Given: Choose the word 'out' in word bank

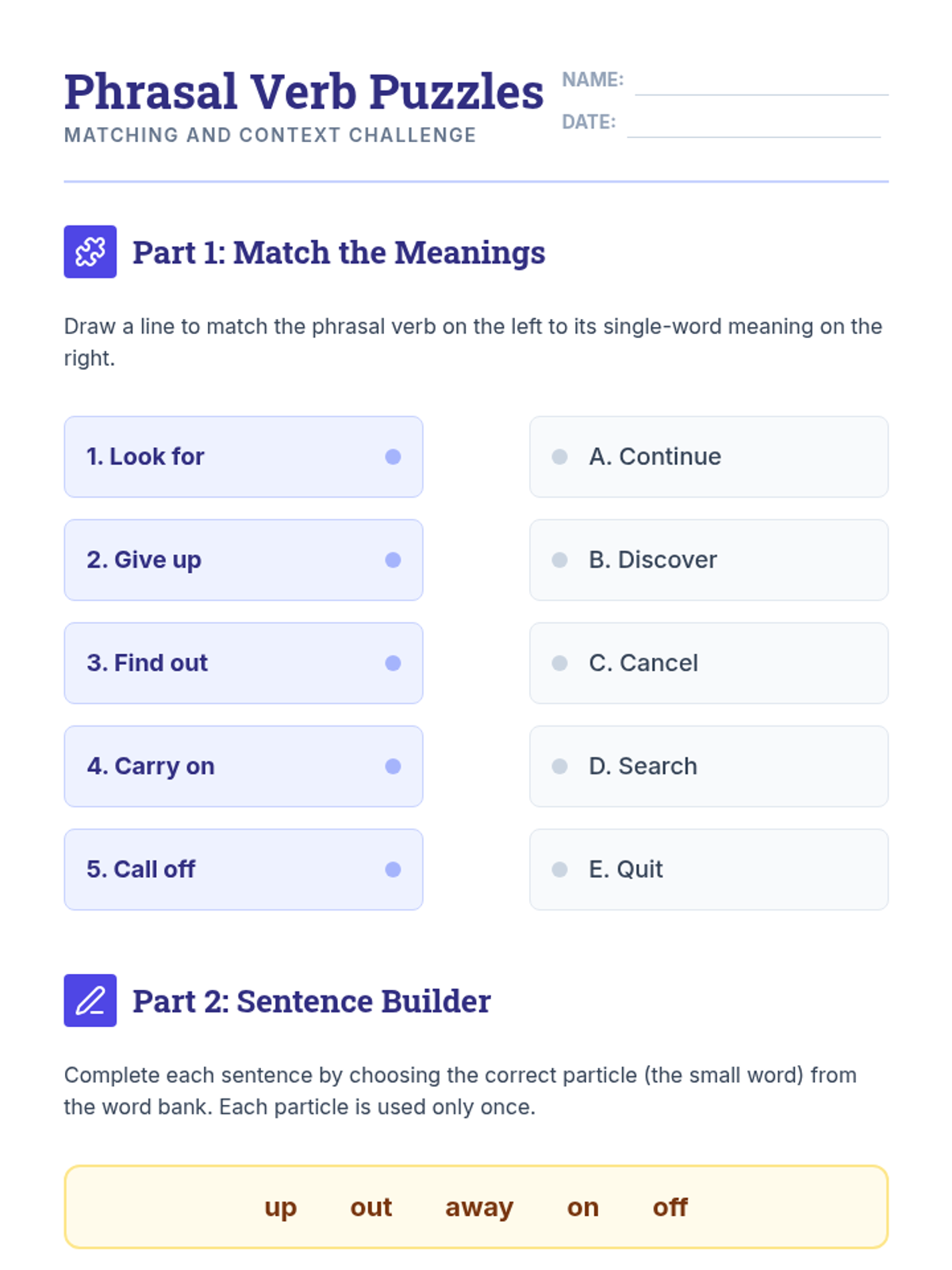Looking at the screenshot, I should click(x=371, y=1207).
